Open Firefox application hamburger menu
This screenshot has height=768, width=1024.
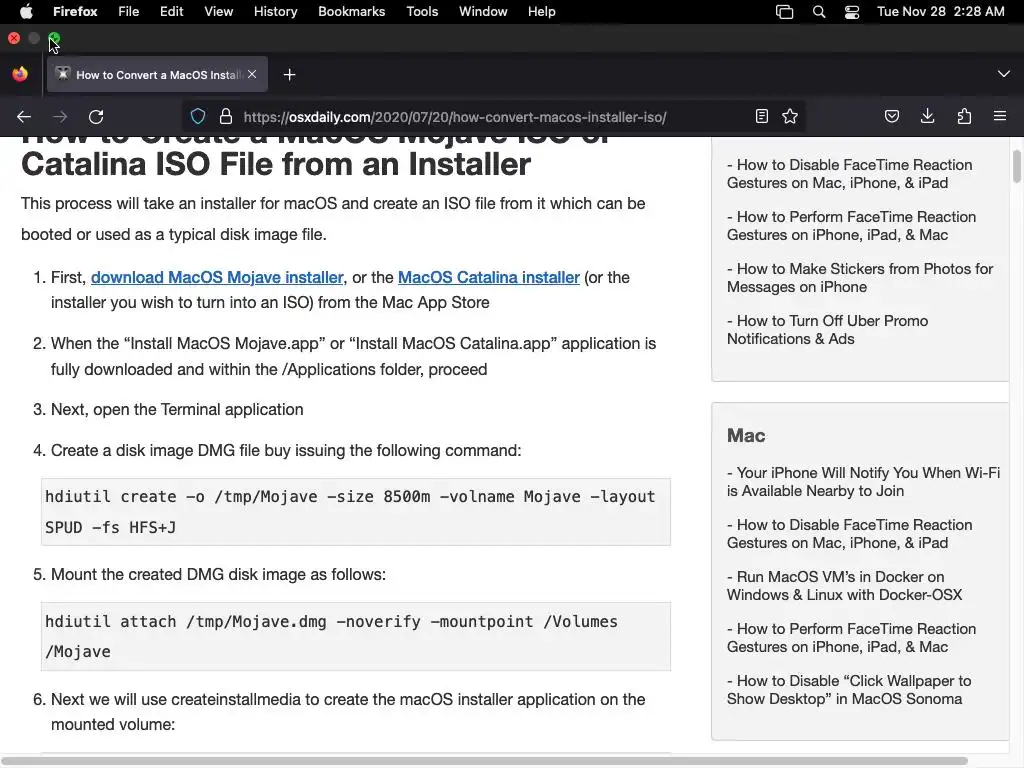pyautogui.click(x=1000, y=116)
